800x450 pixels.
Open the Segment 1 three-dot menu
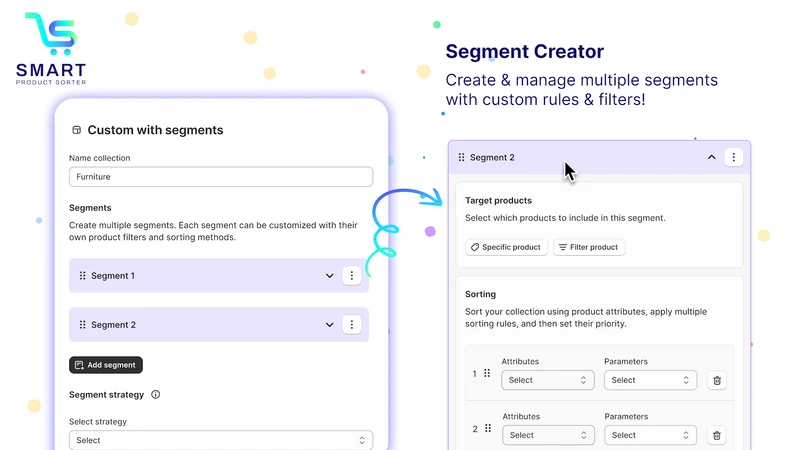coord(352,276)
